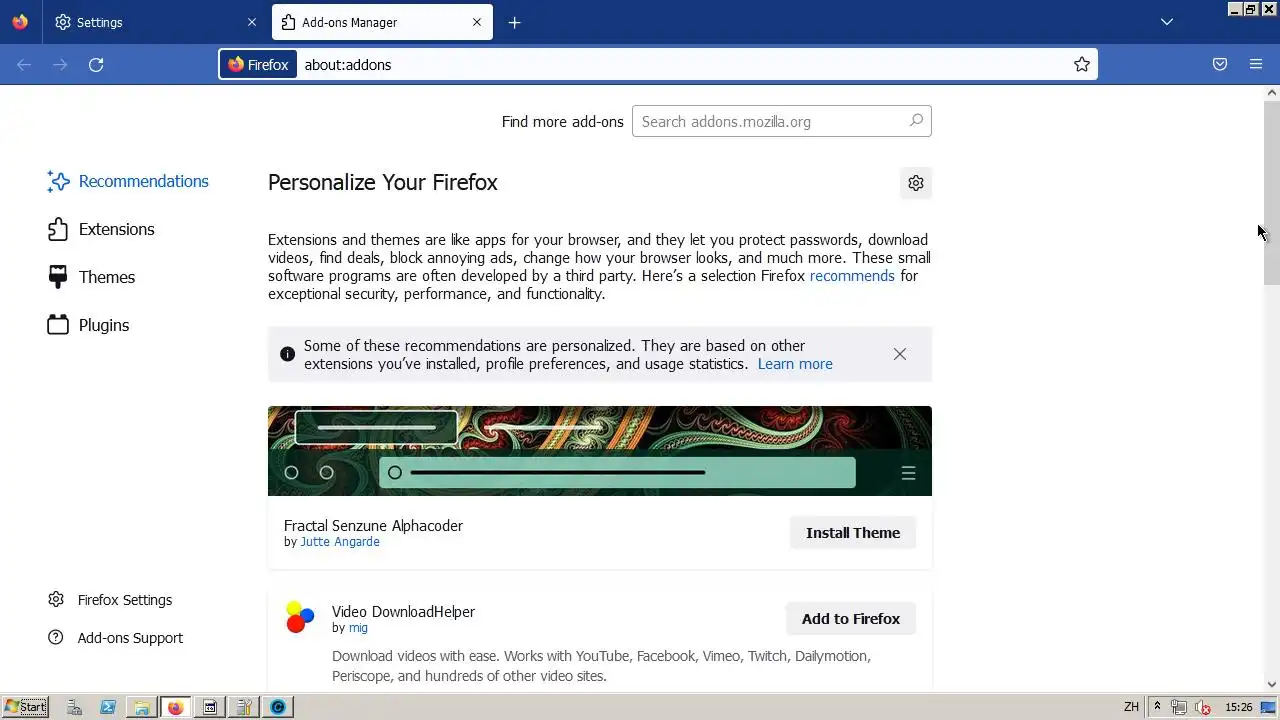This screenshot has width=1280, height=720.
Task: Click 'Video DownloadHelper' extension name
Action: (x=403, y=612)
